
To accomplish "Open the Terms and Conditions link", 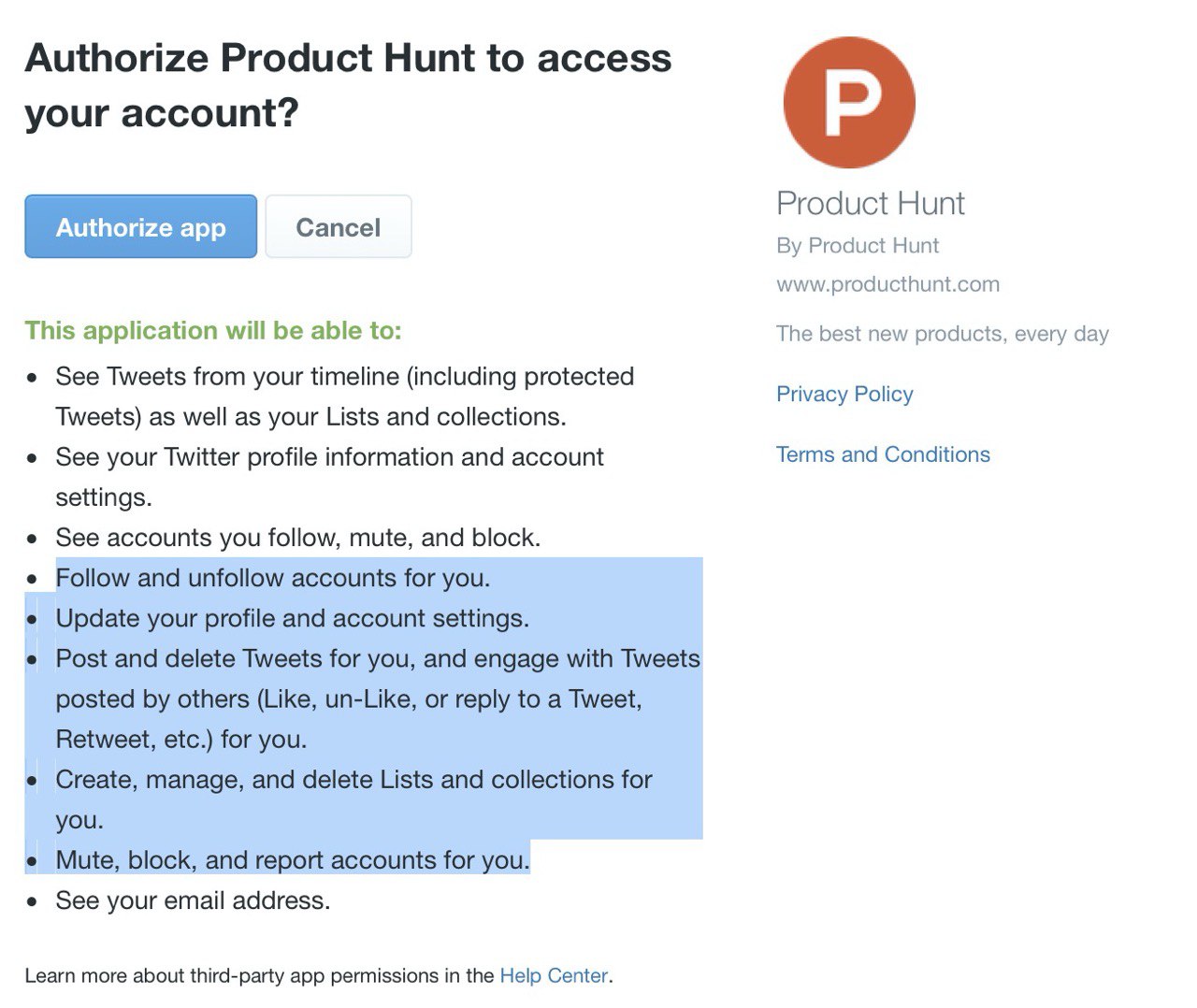I will pos(883,454).
